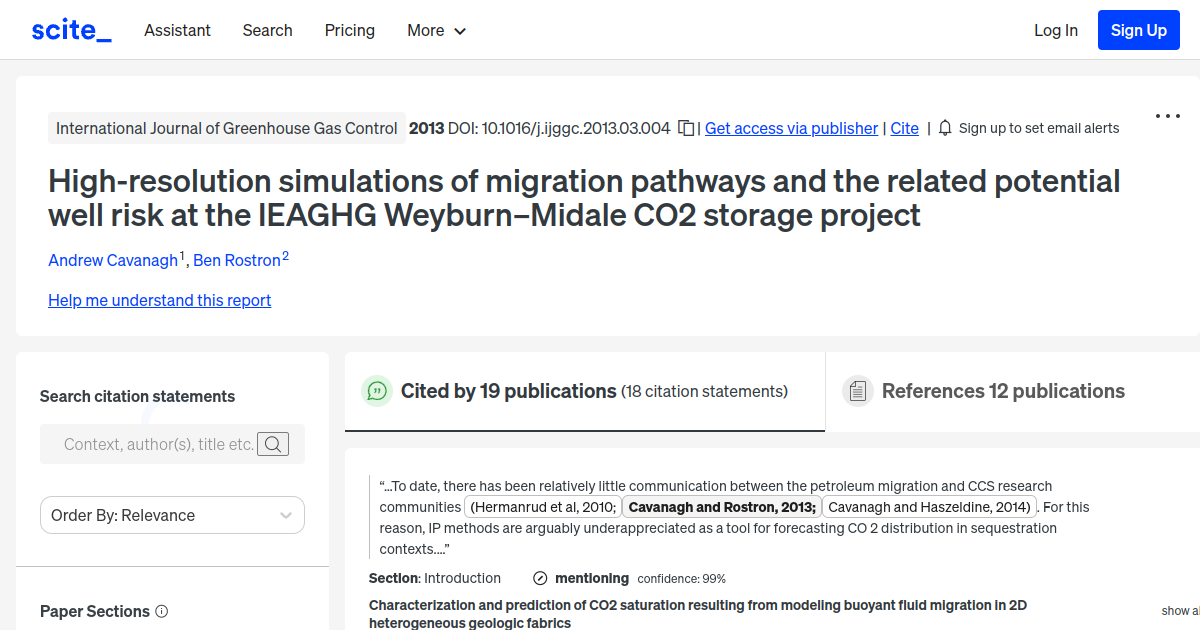Open the ellipsis overflow menu
The width and height of the screenshot is (1200, 630).
click(x=1167, y=116)
